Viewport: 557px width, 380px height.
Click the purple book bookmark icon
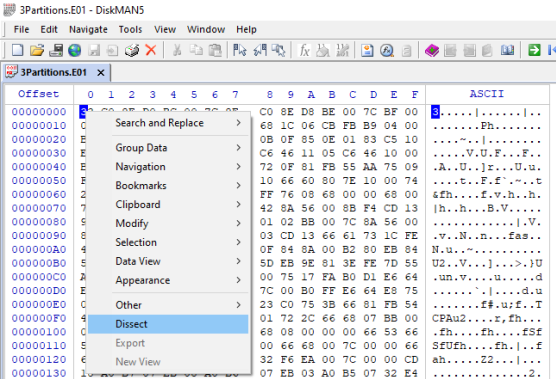click(x=432, y=50)
